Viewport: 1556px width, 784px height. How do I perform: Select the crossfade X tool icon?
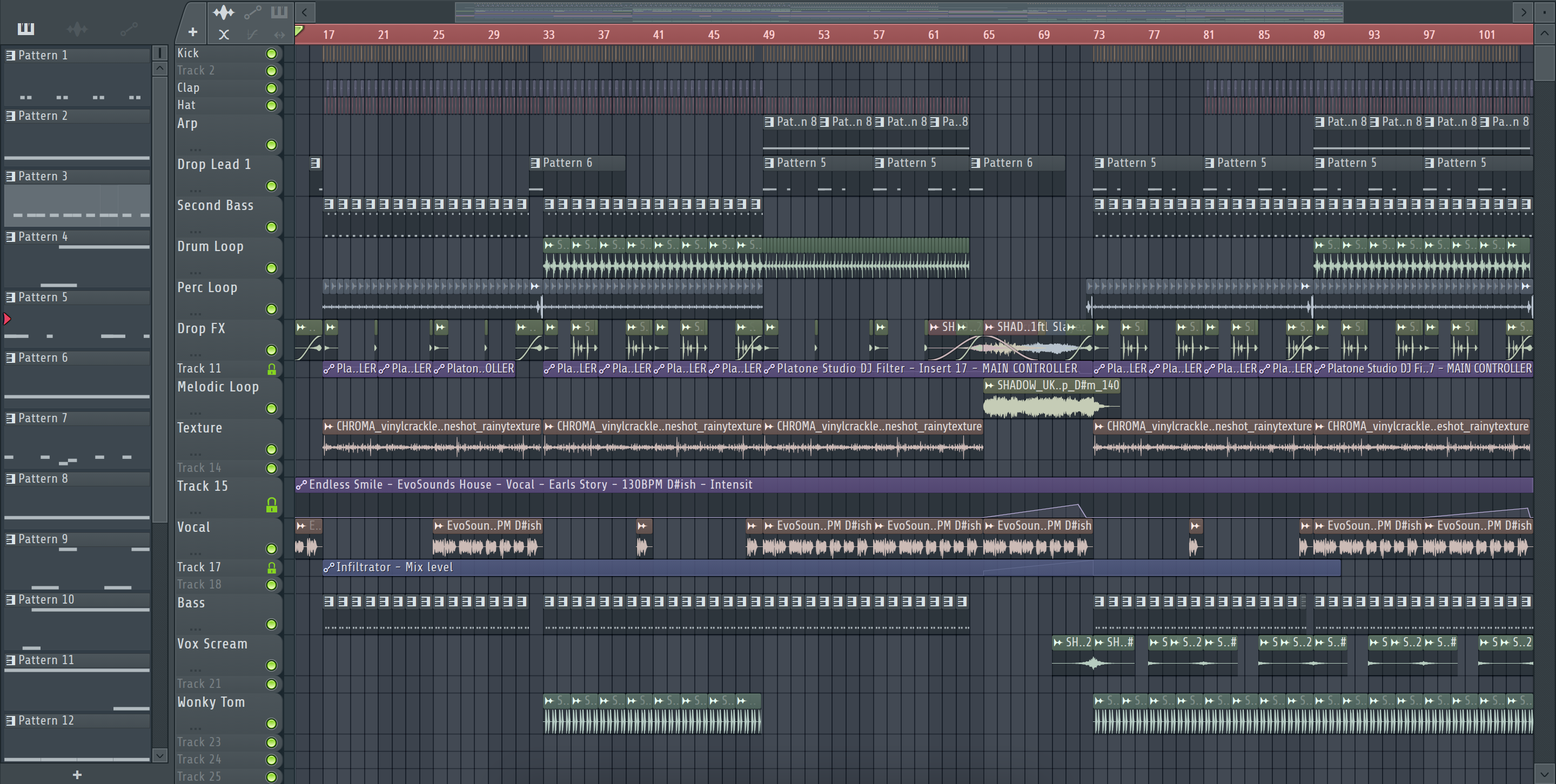pyautogui.click(x=224, y=35)
